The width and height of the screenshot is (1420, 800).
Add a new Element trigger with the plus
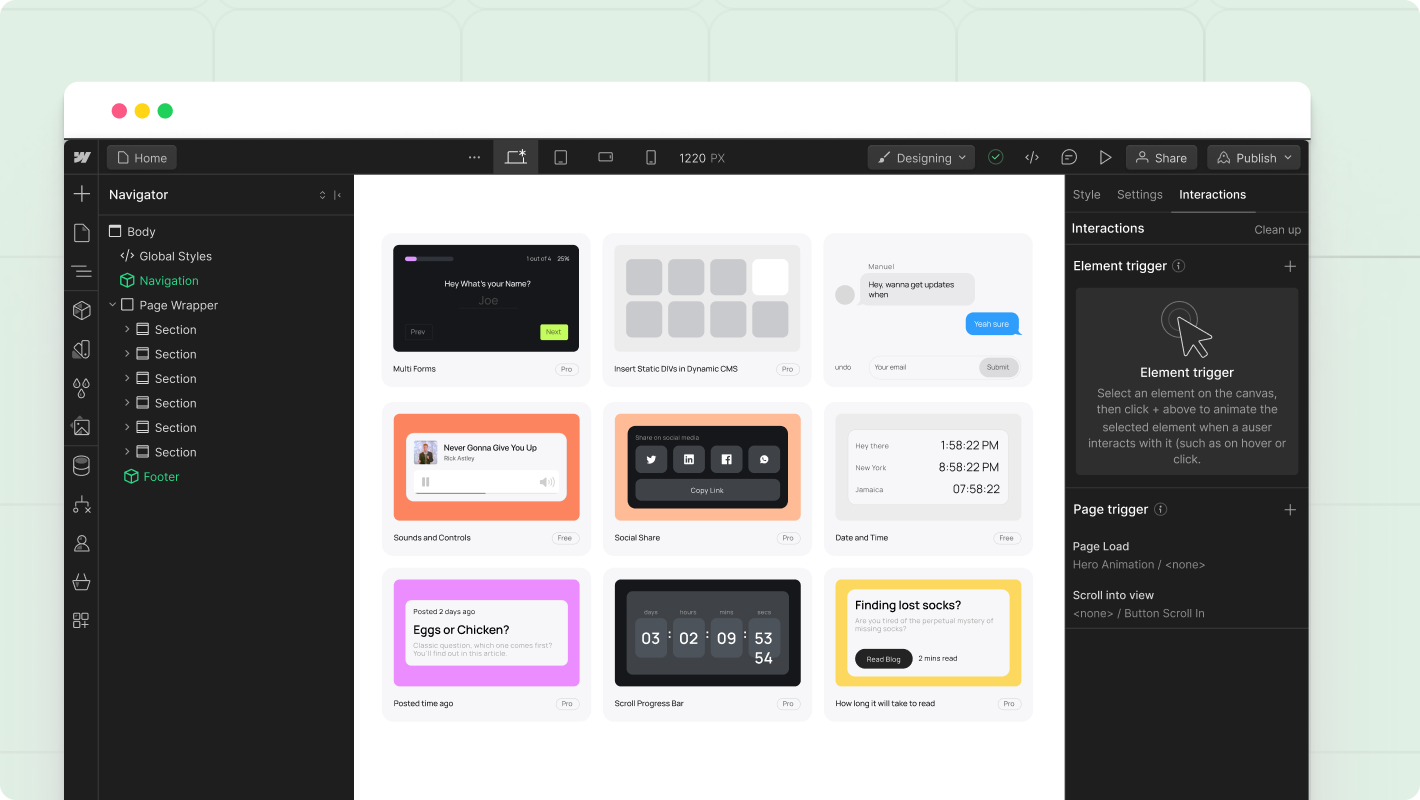coord(1290,266)
